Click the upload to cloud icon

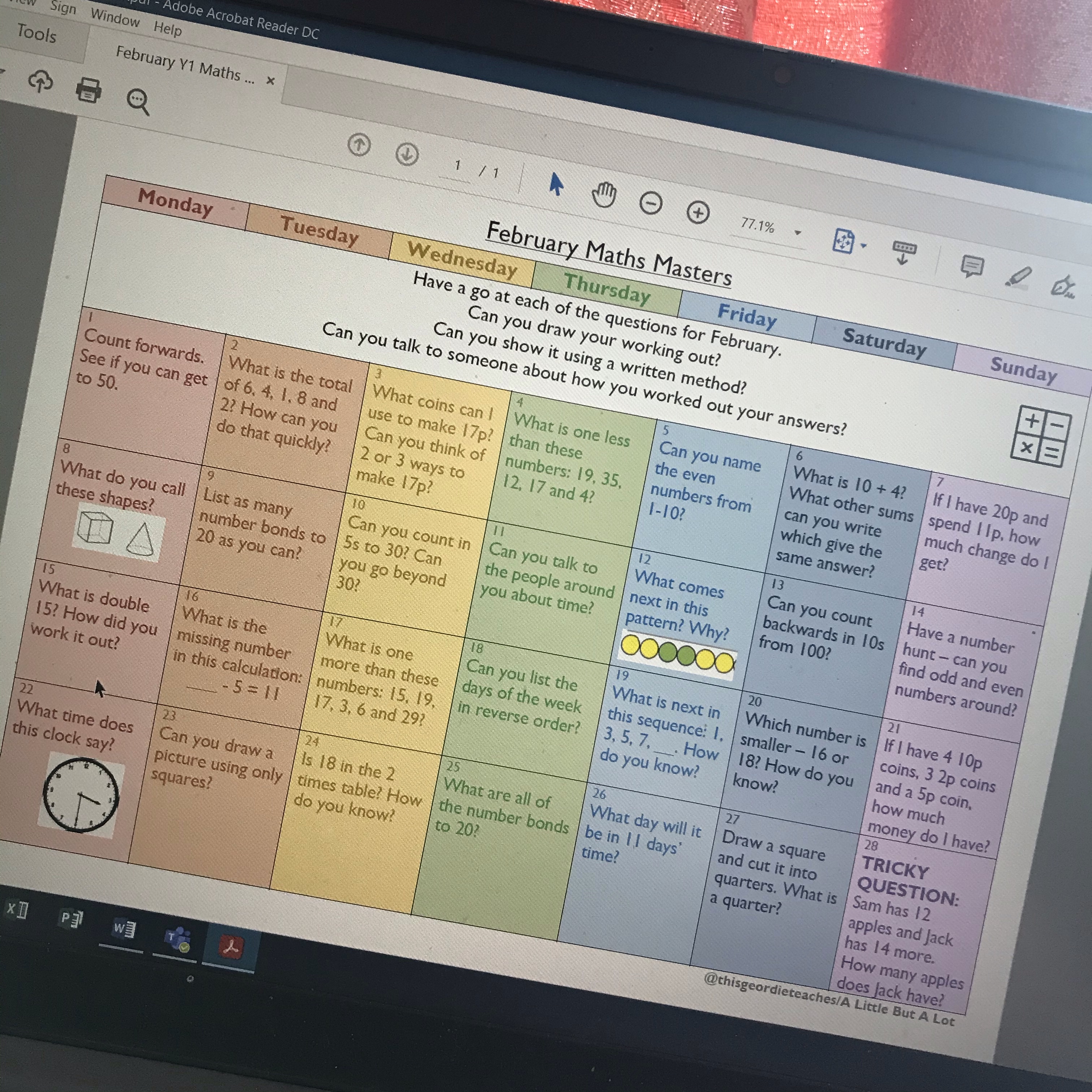tap(40, 81)
